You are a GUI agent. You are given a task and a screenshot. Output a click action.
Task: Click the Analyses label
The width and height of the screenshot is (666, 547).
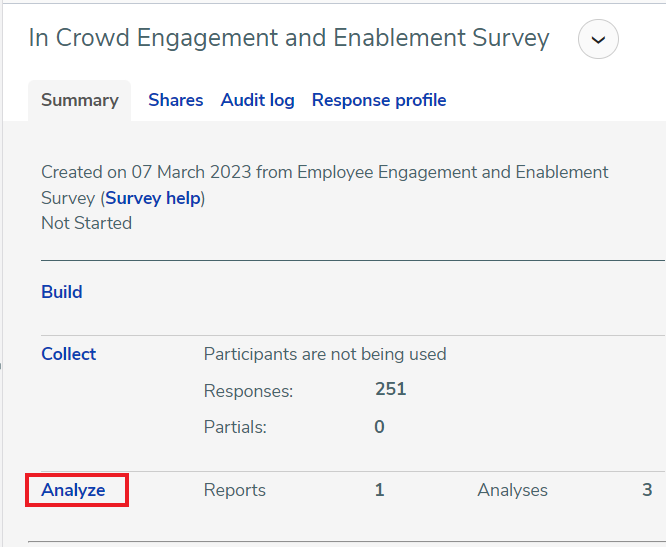click(512, 490)
